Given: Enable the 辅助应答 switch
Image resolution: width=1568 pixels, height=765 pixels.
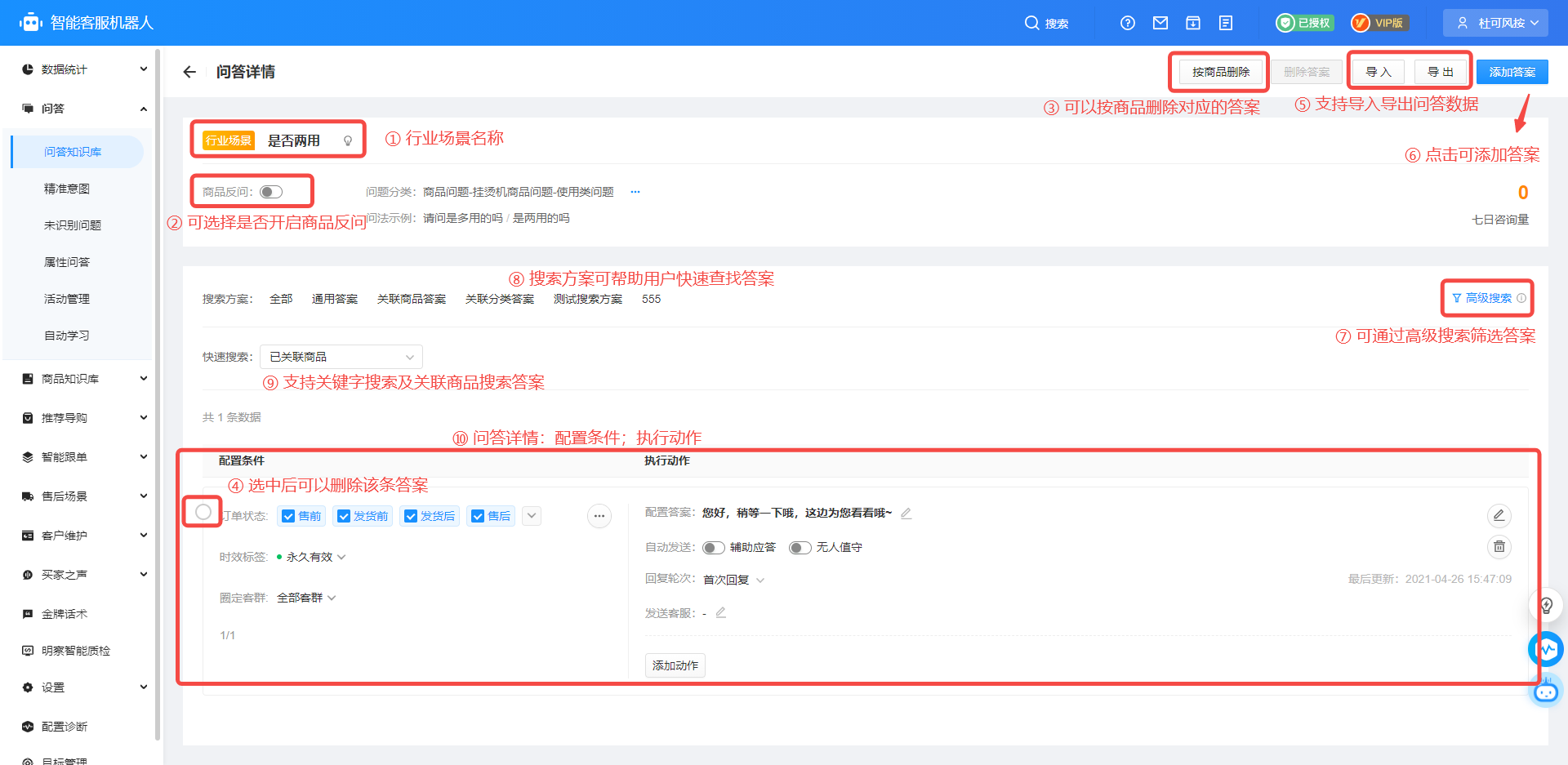Looking at the screenshot, I should 714,548.
